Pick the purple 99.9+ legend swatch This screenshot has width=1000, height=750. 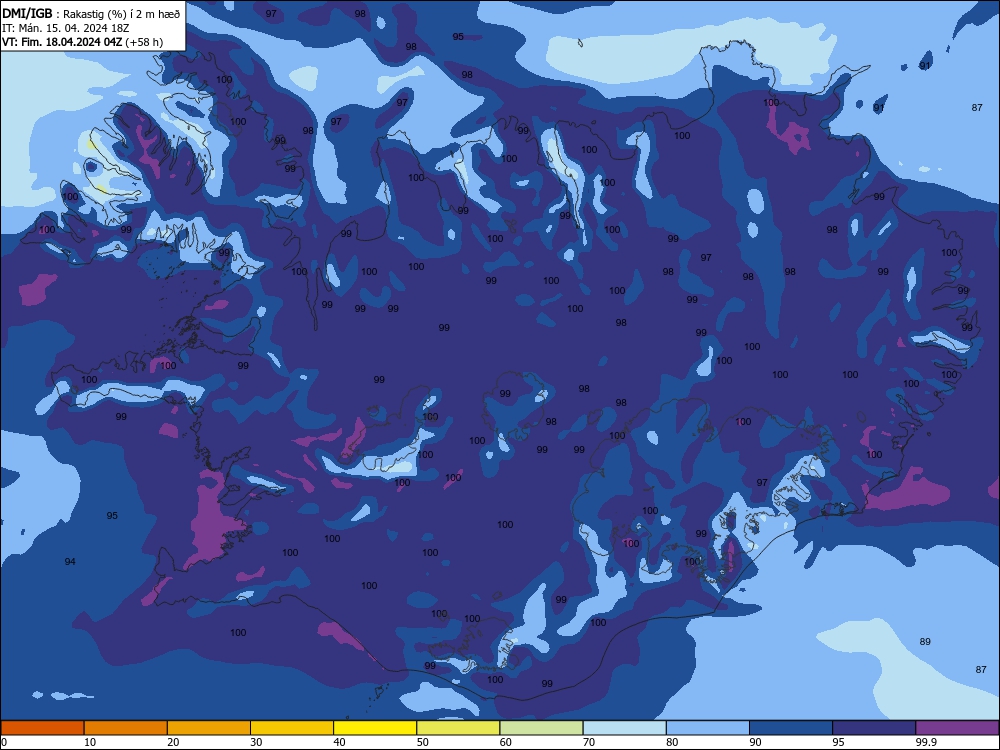click(x=957, y=728)
